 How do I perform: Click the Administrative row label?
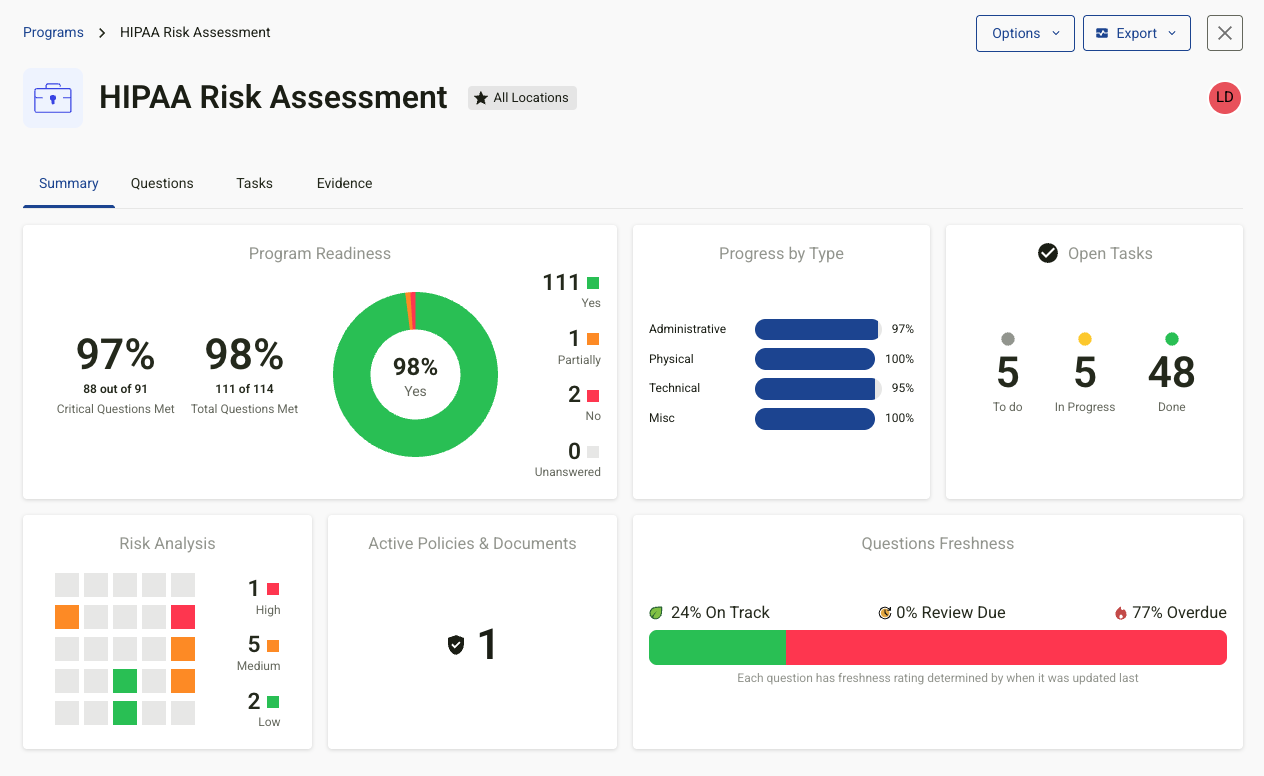click(x=687, y=329)
